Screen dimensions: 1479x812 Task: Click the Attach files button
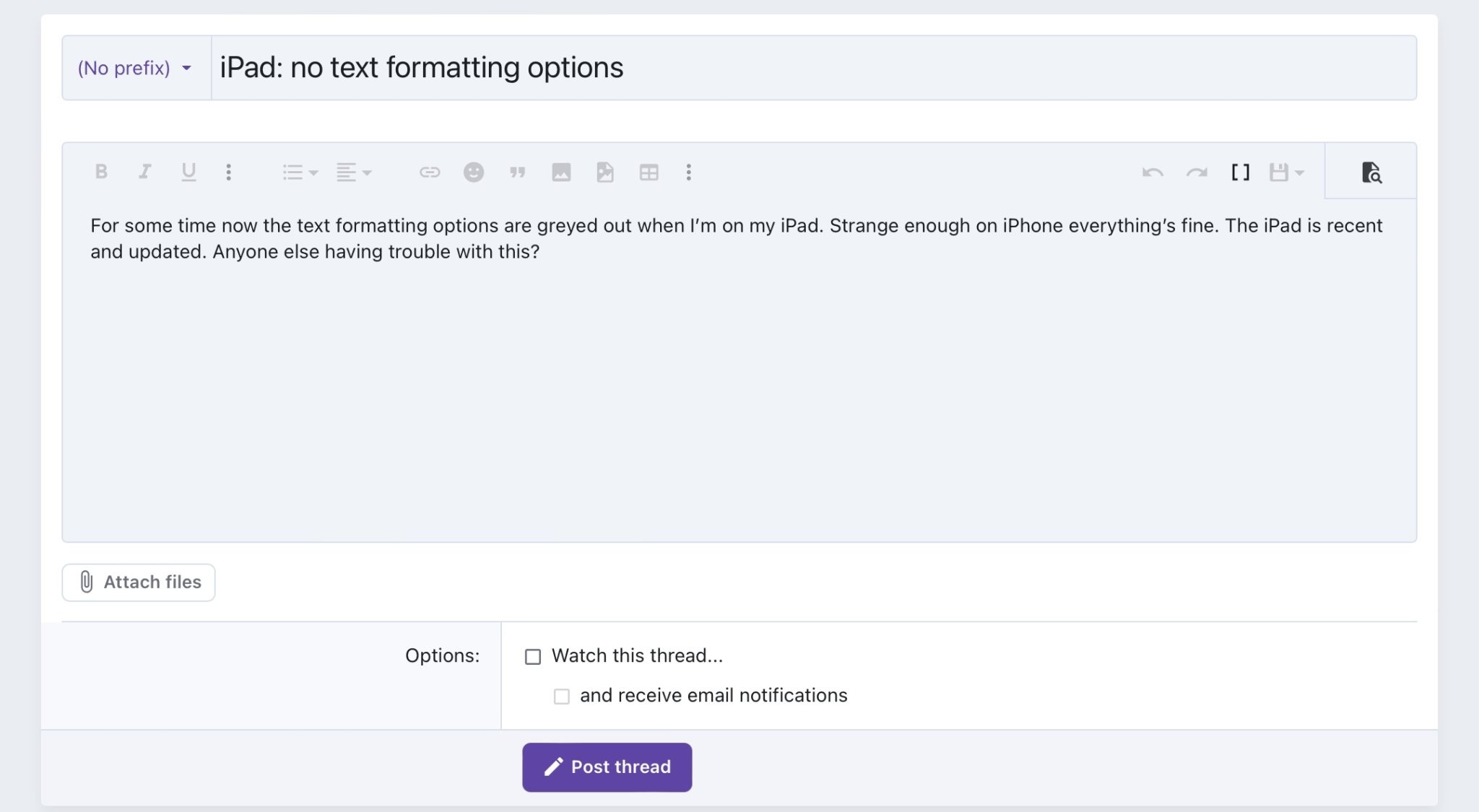(139, 582)
